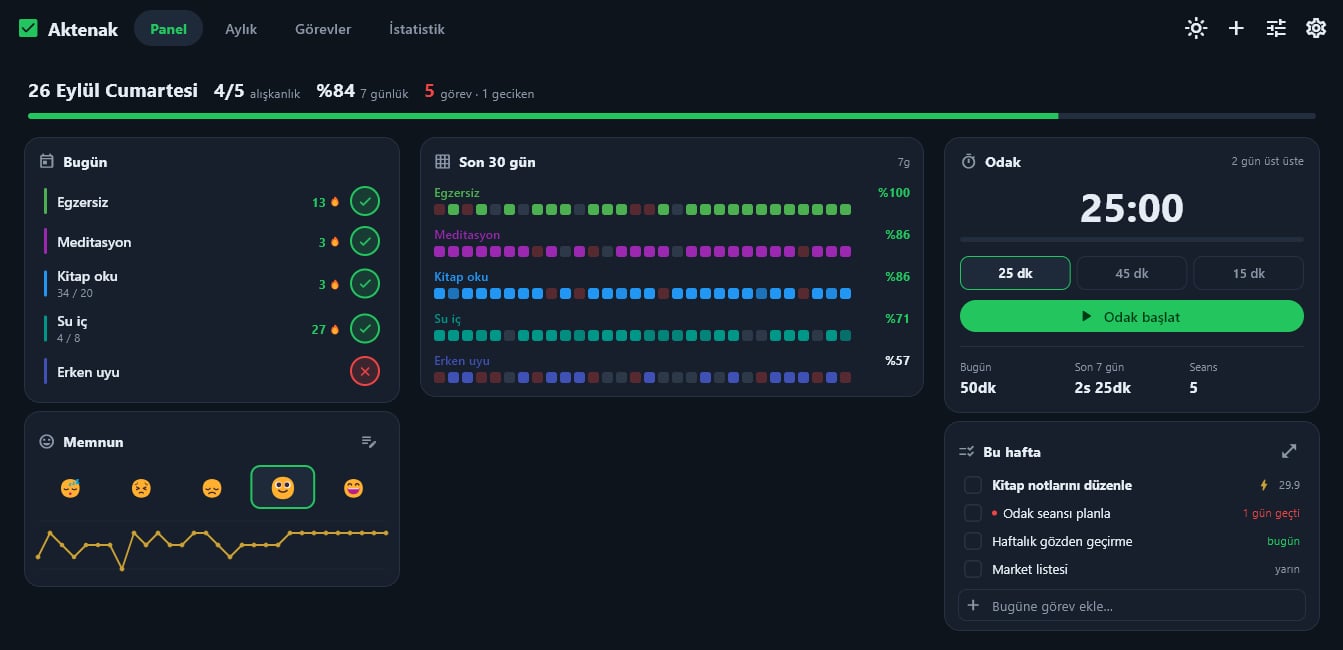This screenshot has height=650, width=1343.
Task: Click the Bugüne görev ekle input field
Action: (1132, 605)
